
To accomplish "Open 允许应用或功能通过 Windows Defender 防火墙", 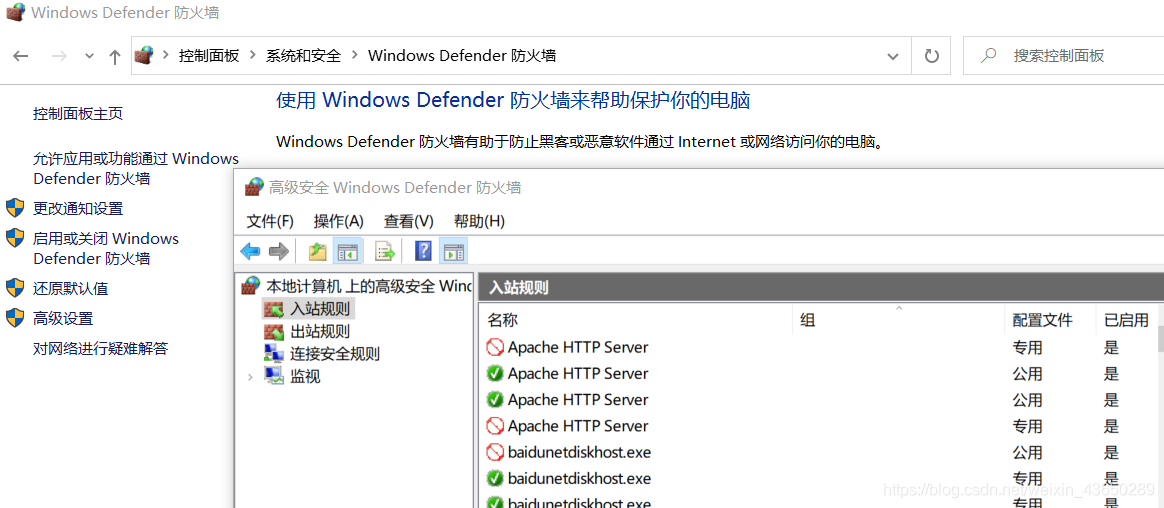I will tap(136, 169).
